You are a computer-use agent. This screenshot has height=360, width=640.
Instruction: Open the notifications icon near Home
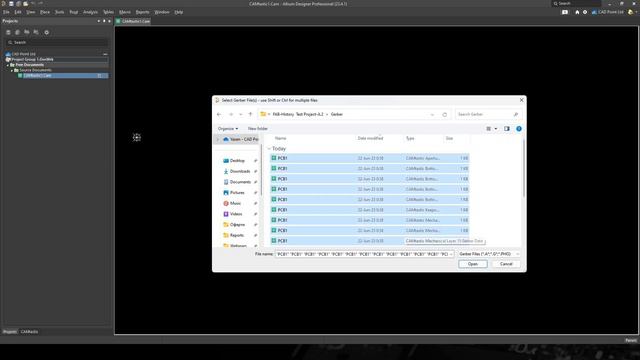[x=565, y=12]
